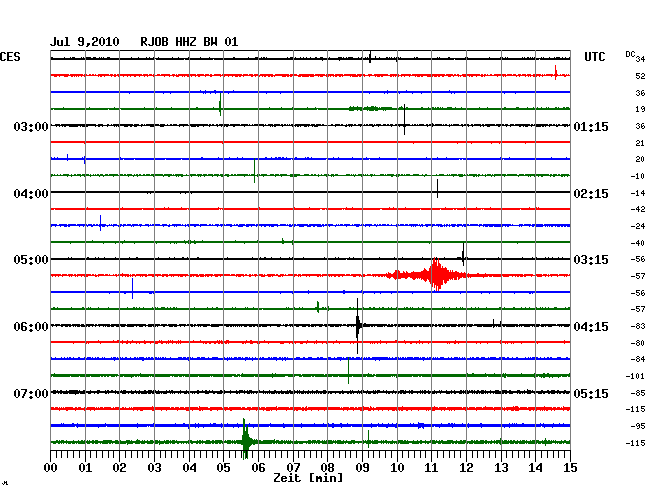Click the DC value -14

tap(638, 193)
